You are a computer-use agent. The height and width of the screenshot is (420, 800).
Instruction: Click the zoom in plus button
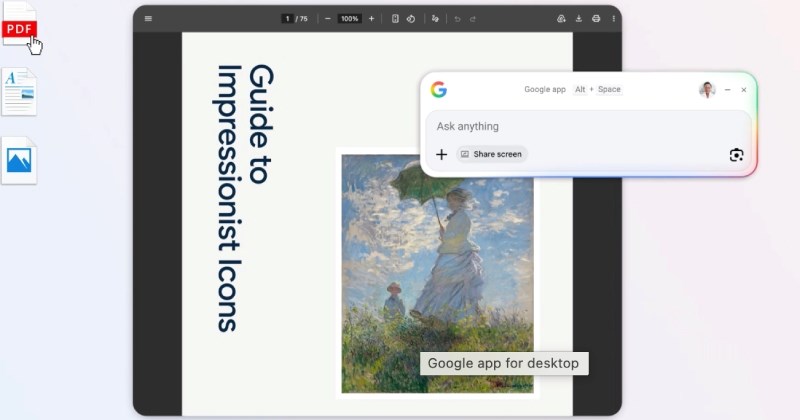click(x=371, y=18)
